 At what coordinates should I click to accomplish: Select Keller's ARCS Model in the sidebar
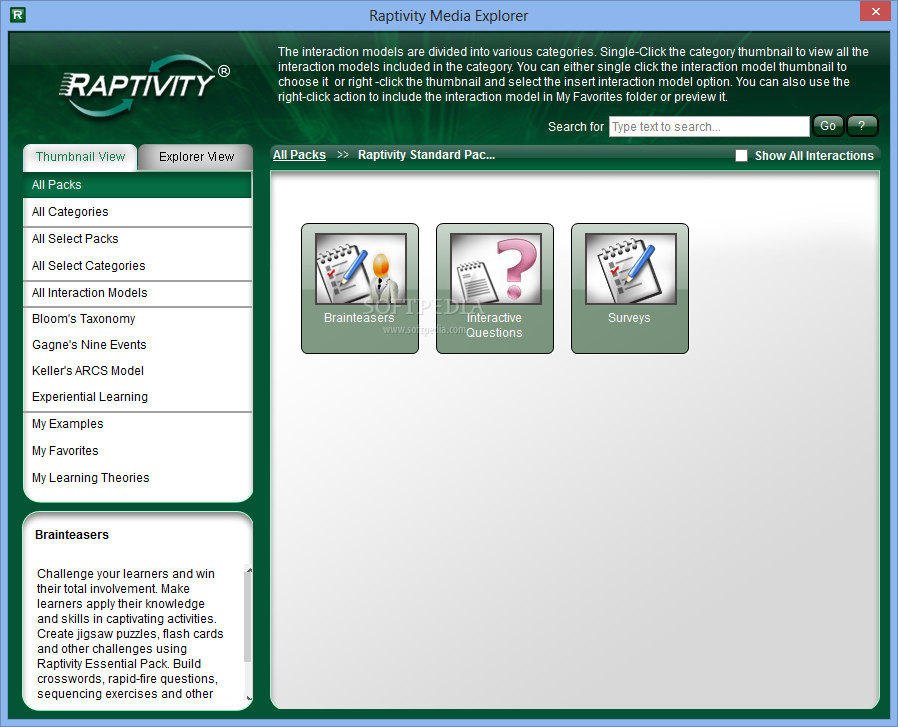click(137, 371)
